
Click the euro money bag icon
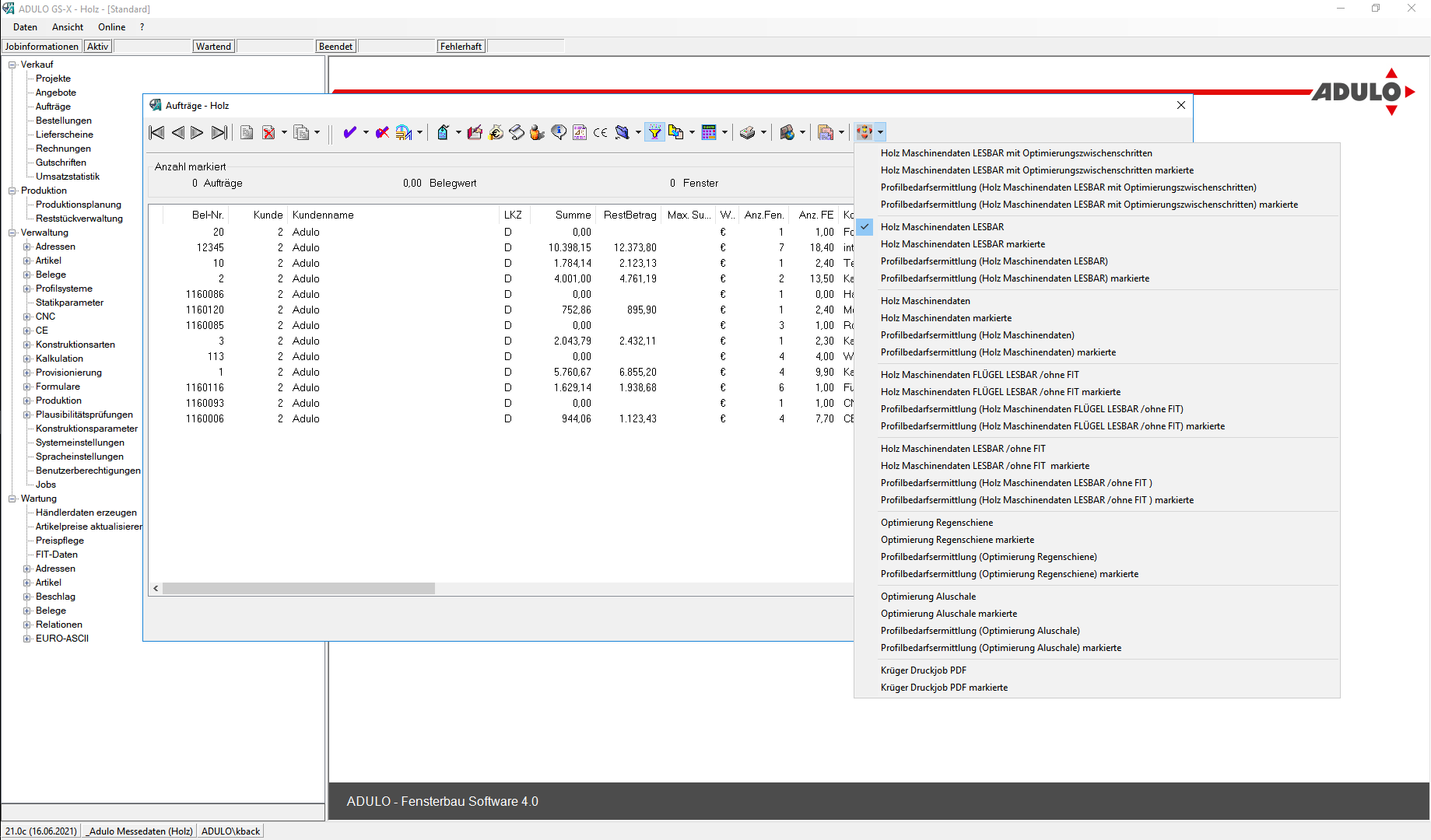(x=496, y=133)
